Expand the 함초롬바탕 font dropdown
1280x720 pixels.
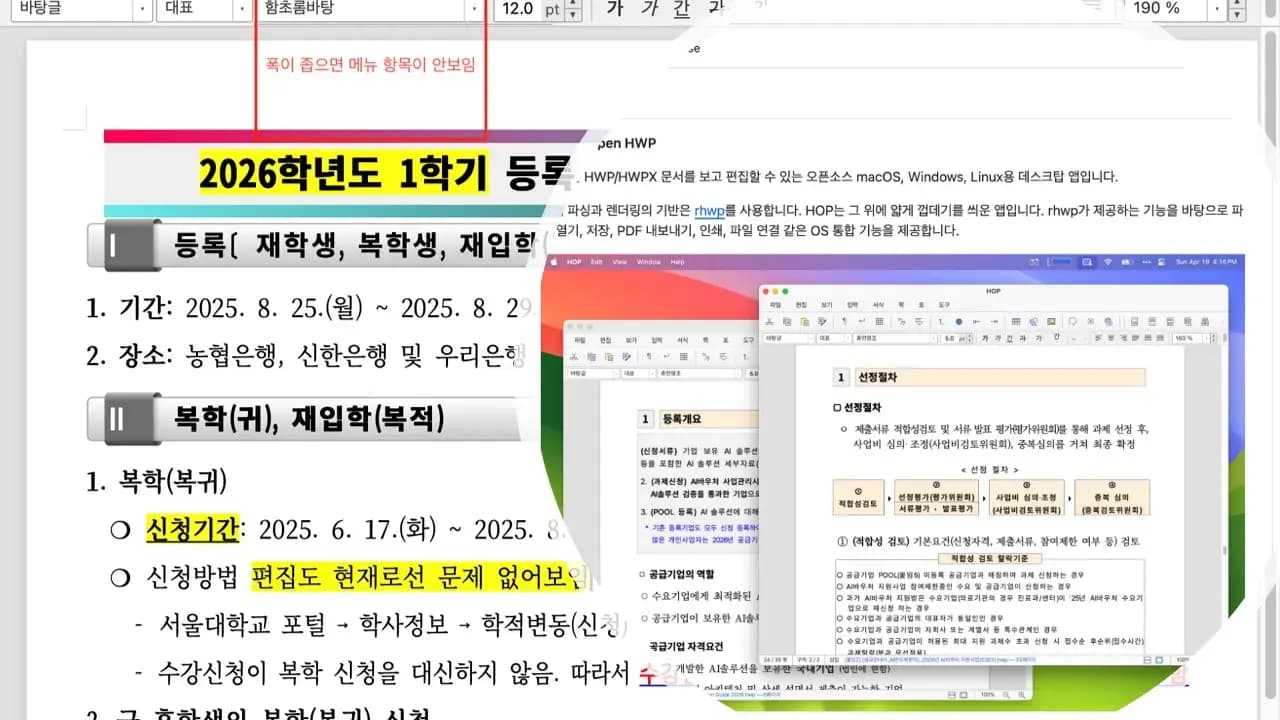coord(474,8)
